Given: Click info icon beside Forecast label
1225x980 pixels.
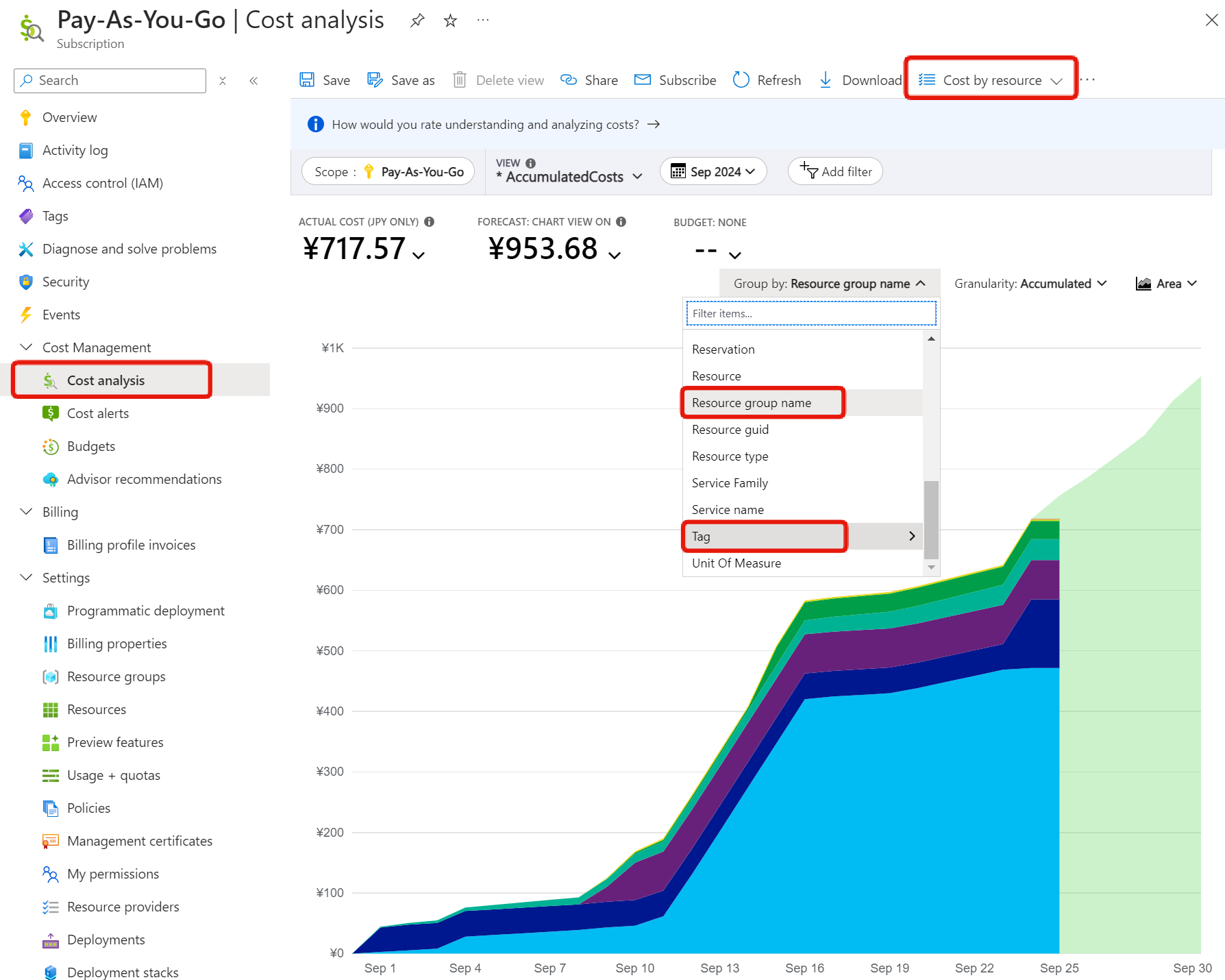Looking at the screenshot, I should 621,222.
